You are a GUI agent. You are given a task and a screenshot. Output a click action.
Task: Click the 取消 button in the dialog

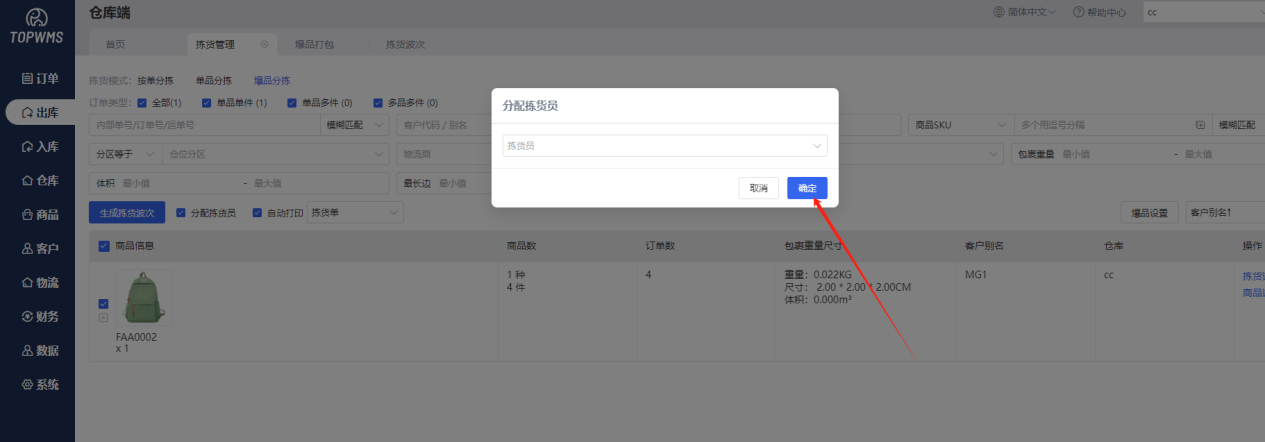click(758, 188)
